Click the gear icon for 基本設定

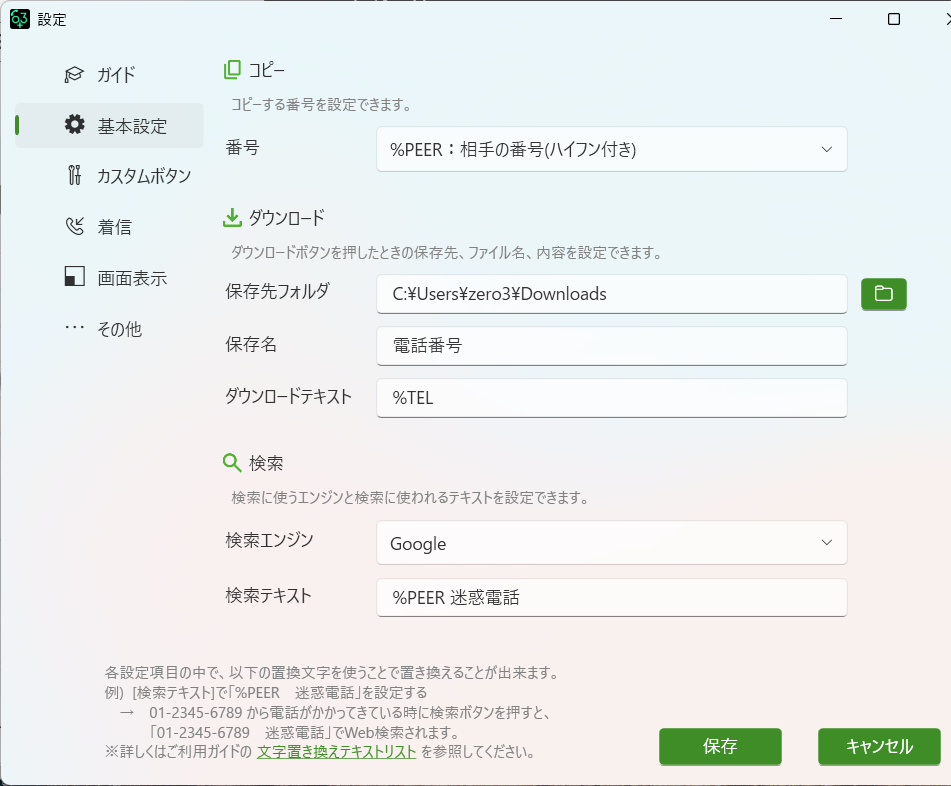(x=74, y=126)
